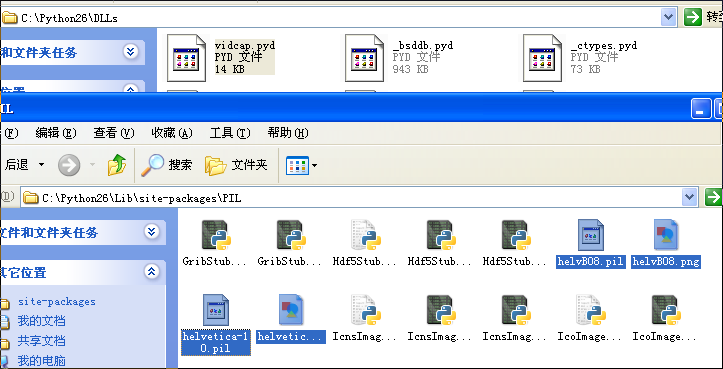
Task: Open the 编辑(E) menu
Action: tap(56, 133)
